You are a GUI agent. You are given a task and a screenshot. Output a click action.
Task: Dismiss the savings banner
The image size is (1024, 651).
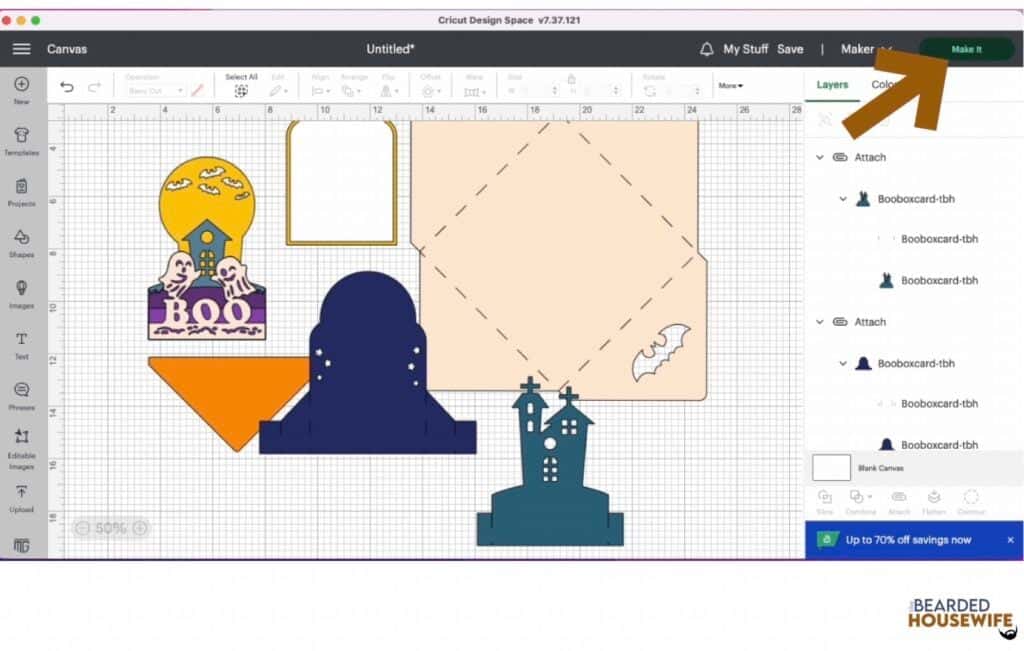point(1010,540)
